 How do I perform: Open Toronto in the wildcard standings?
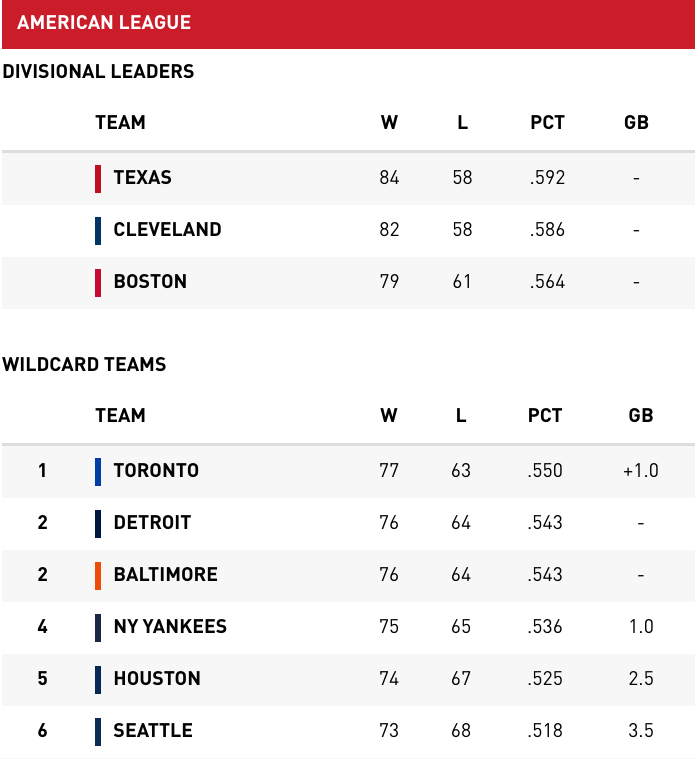click(156, 471)
